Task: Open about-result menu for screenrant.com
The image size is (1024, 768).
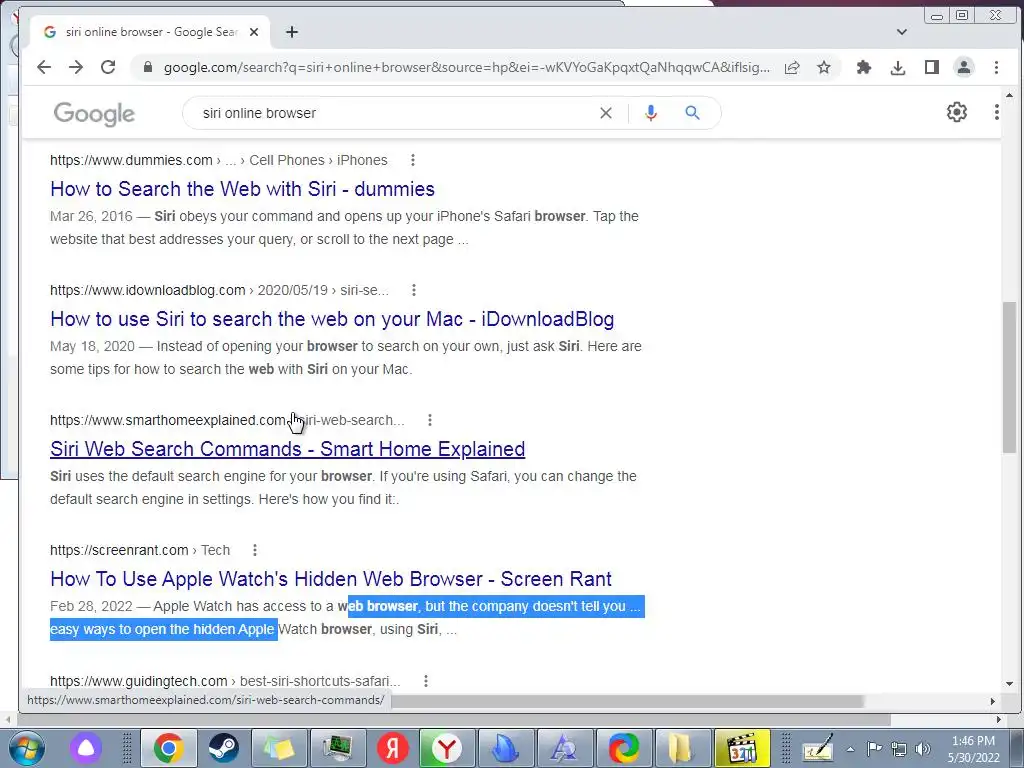Action: click(x=255, y=550)
